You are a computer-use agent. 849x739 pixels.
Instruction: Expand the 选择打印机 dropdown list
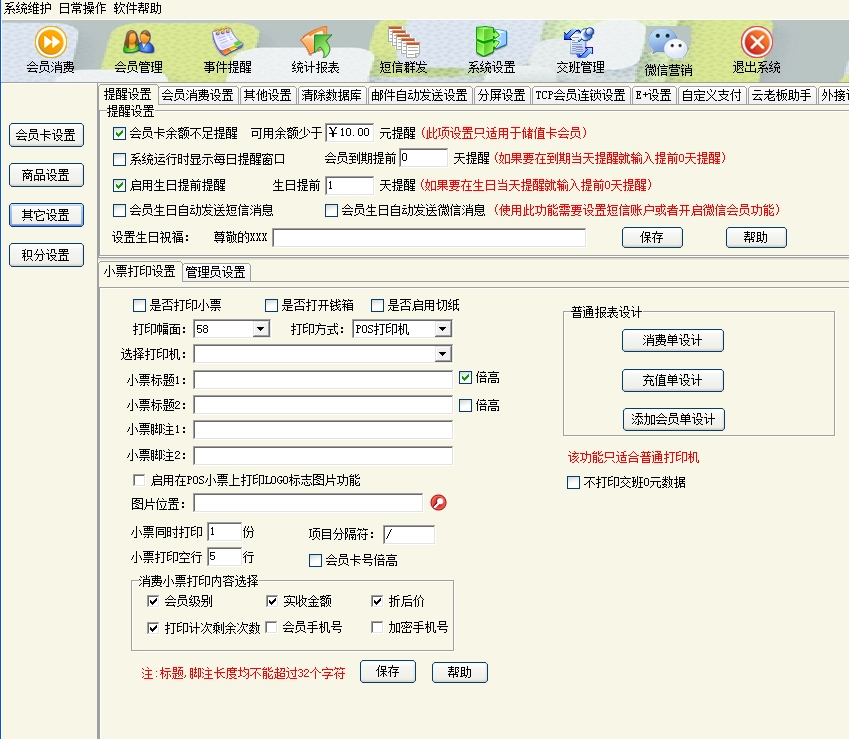442,354
